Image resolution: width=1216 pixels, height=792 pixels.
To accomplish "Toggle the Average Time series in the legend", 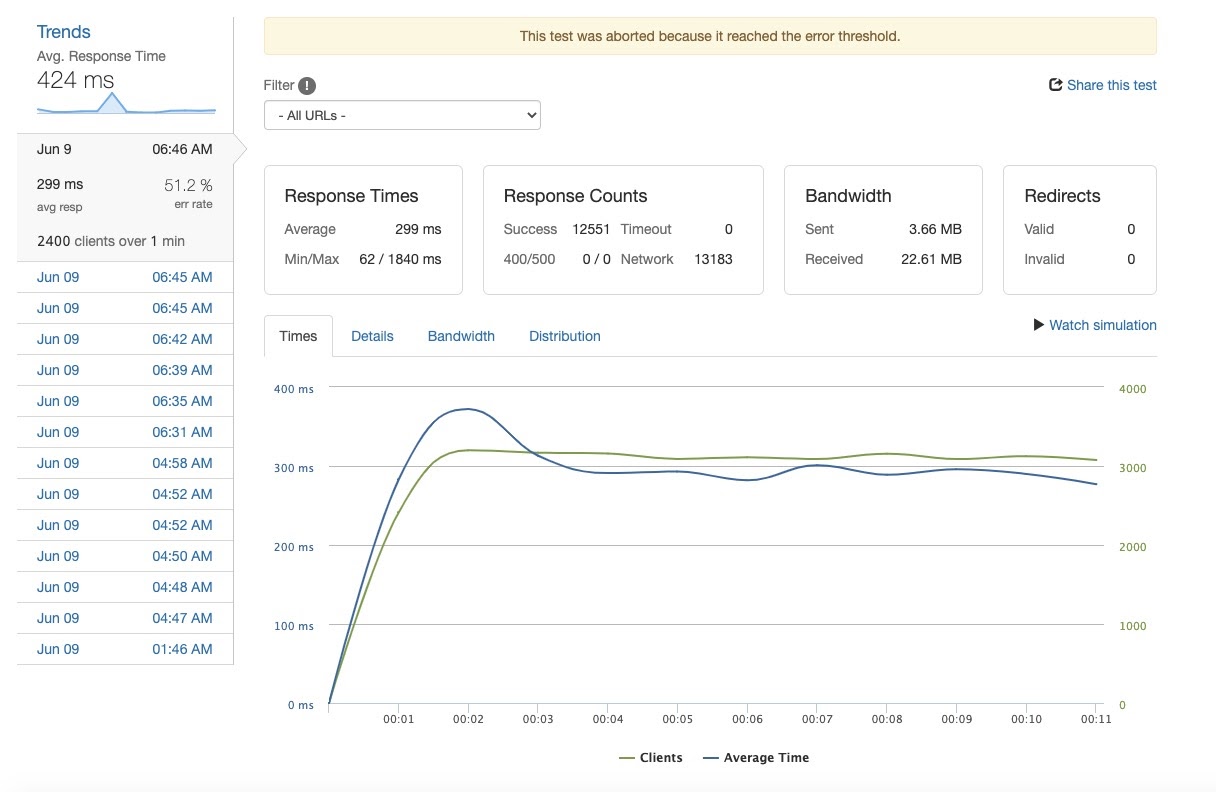I will [x=756, y=758].
